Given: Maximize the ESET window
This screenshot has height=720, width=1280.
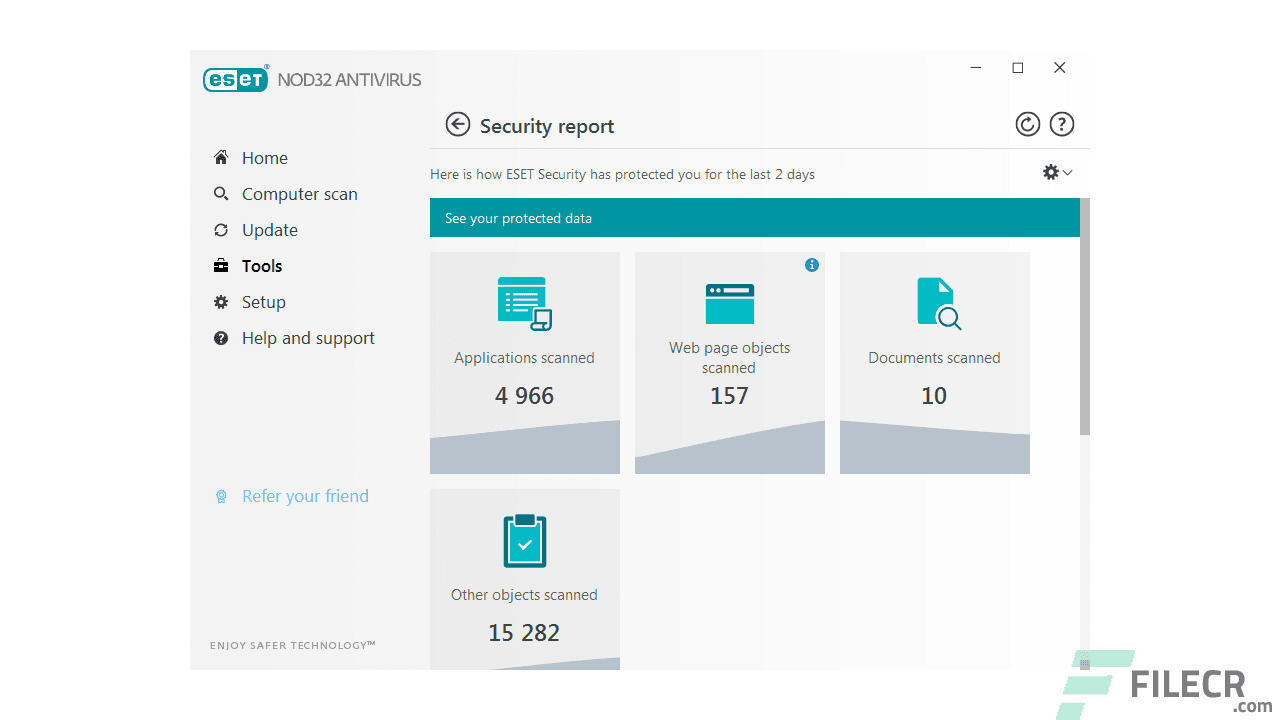Looking at the screenshot, I should coord(1017,68).
